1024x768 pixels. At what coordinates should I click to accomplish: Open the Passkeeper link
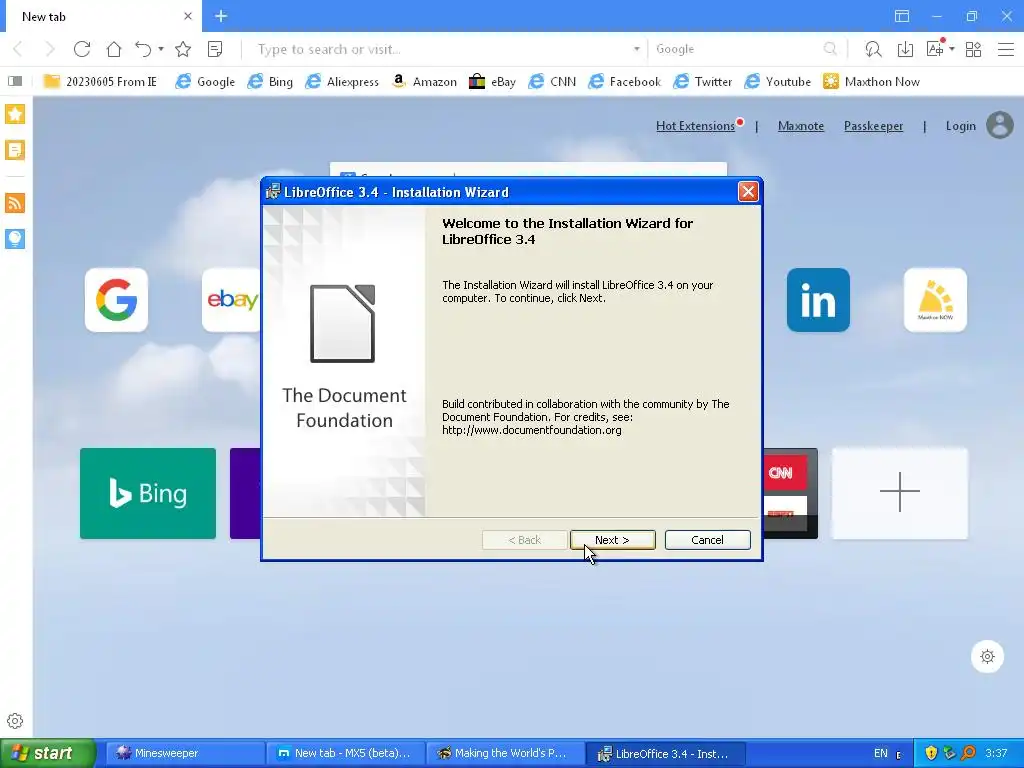coord(873,126)
